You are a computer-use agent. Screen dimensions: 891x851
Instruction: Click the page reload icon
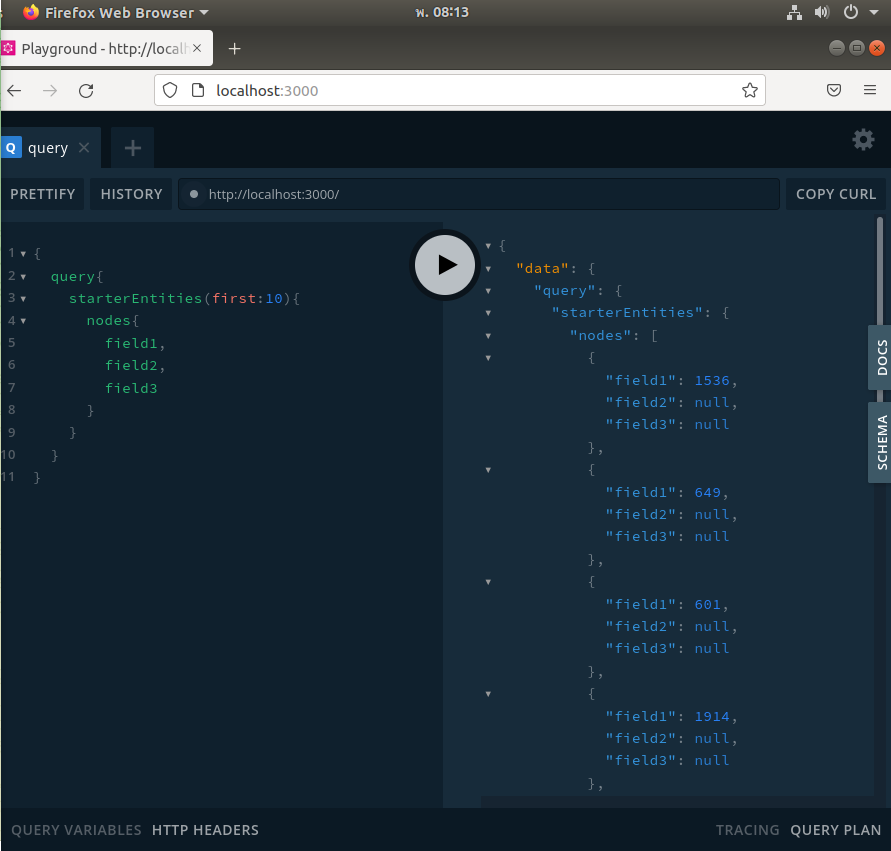(x=86, y=90)
